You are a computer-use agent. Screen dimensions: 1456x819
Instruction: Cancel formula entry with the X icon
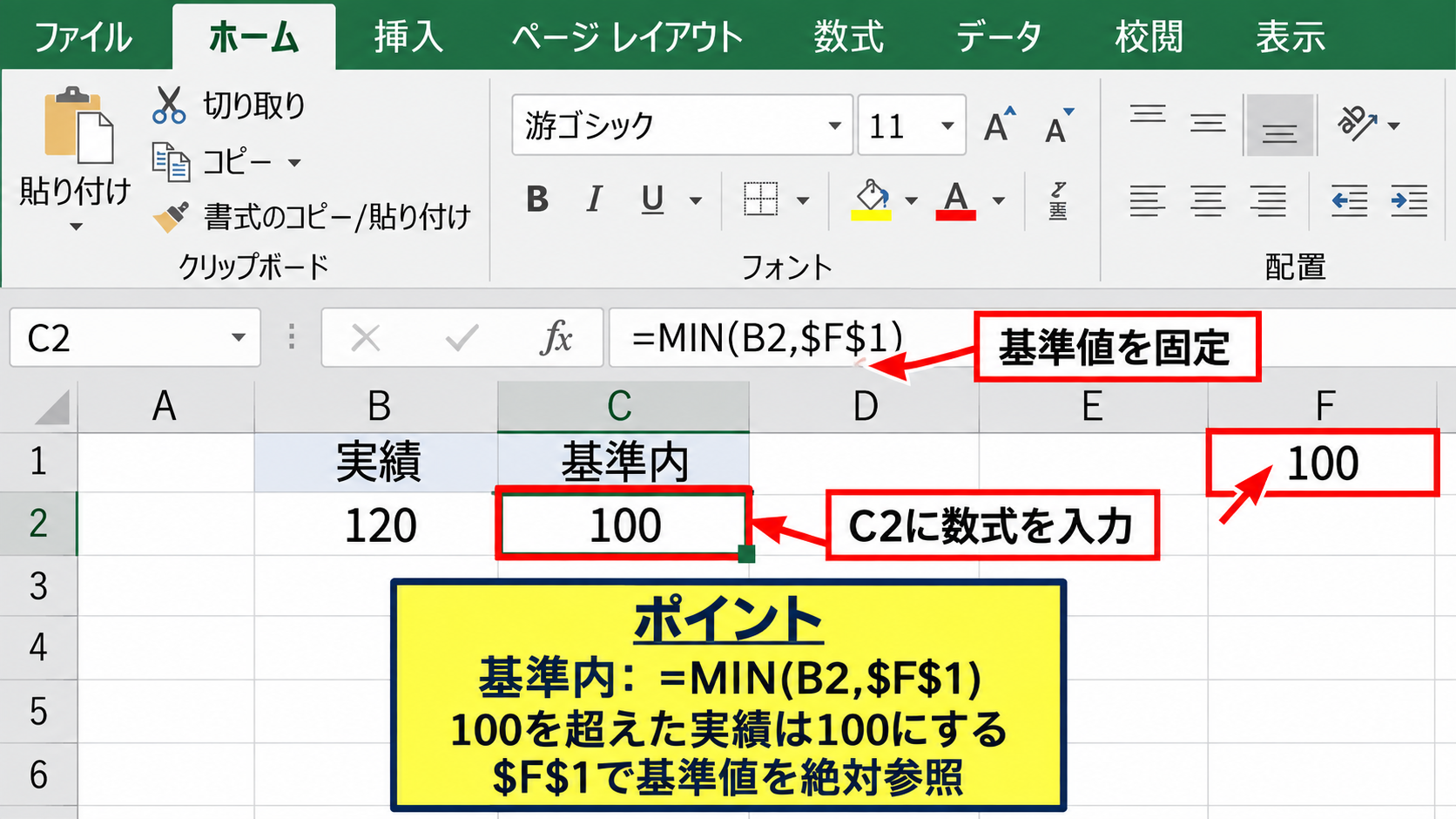(x=365, y=337)
